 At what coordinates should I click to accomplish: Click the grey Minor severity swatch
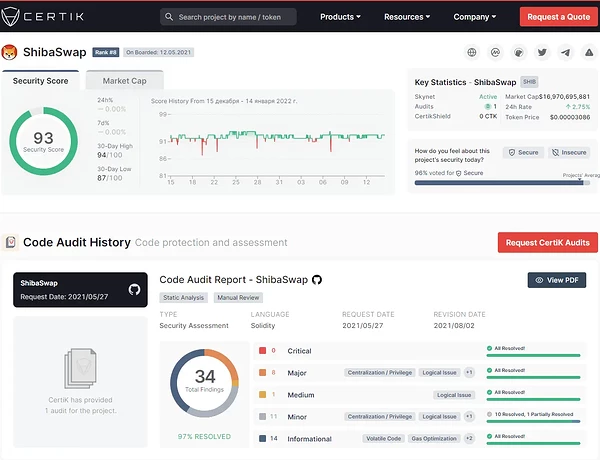click(x=262, y=416)
